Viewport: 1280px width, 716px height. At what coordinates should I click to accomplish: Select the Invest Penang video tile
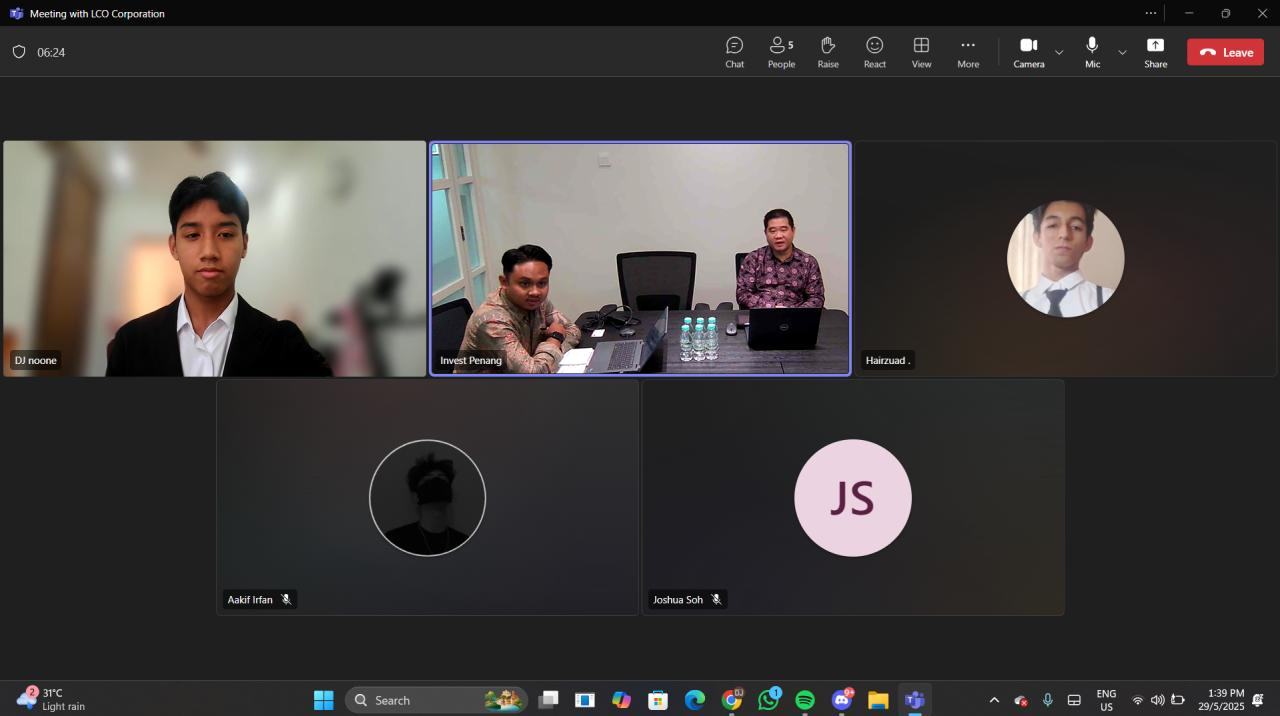[x=640, y=258]
